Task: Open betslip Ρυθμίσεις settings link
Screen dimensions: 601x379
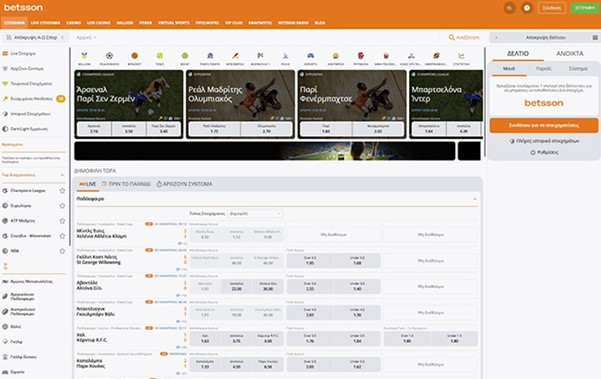Action: [544, 152]
